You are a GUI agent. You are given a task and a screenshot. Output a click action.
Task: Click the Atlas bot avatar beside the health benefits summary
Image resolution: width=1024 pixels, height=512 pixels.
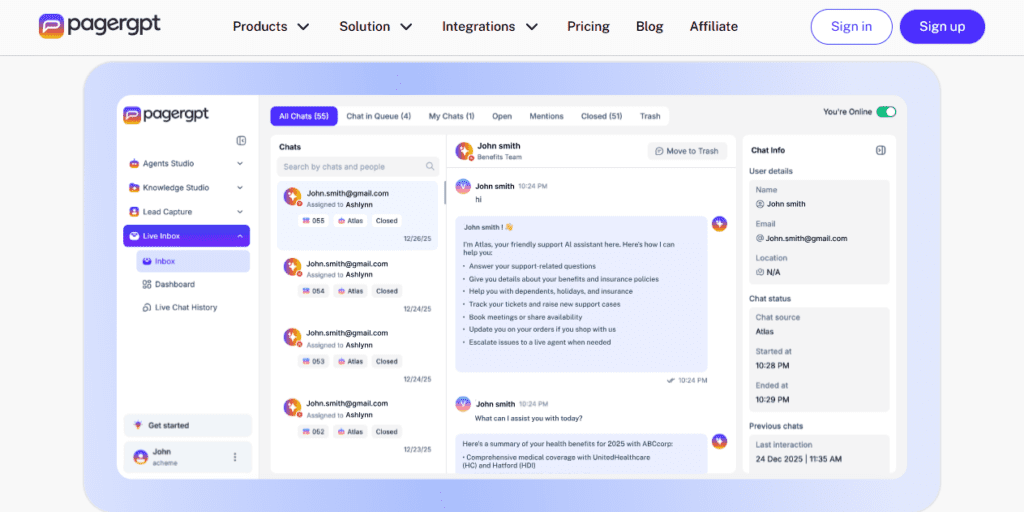(719, 441)
